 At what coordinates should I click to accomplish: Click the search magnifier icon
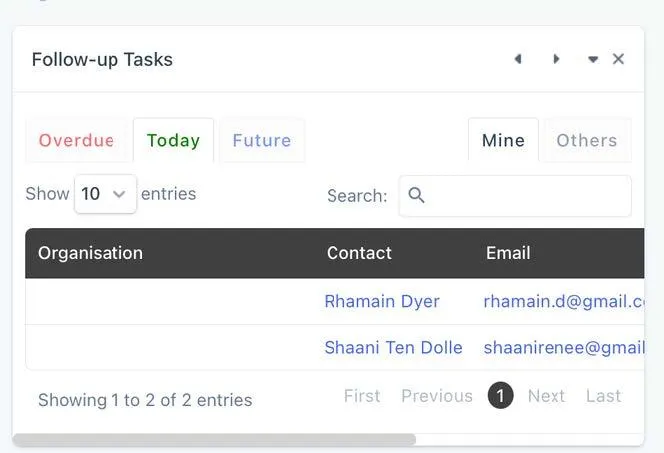pos(417,196)
